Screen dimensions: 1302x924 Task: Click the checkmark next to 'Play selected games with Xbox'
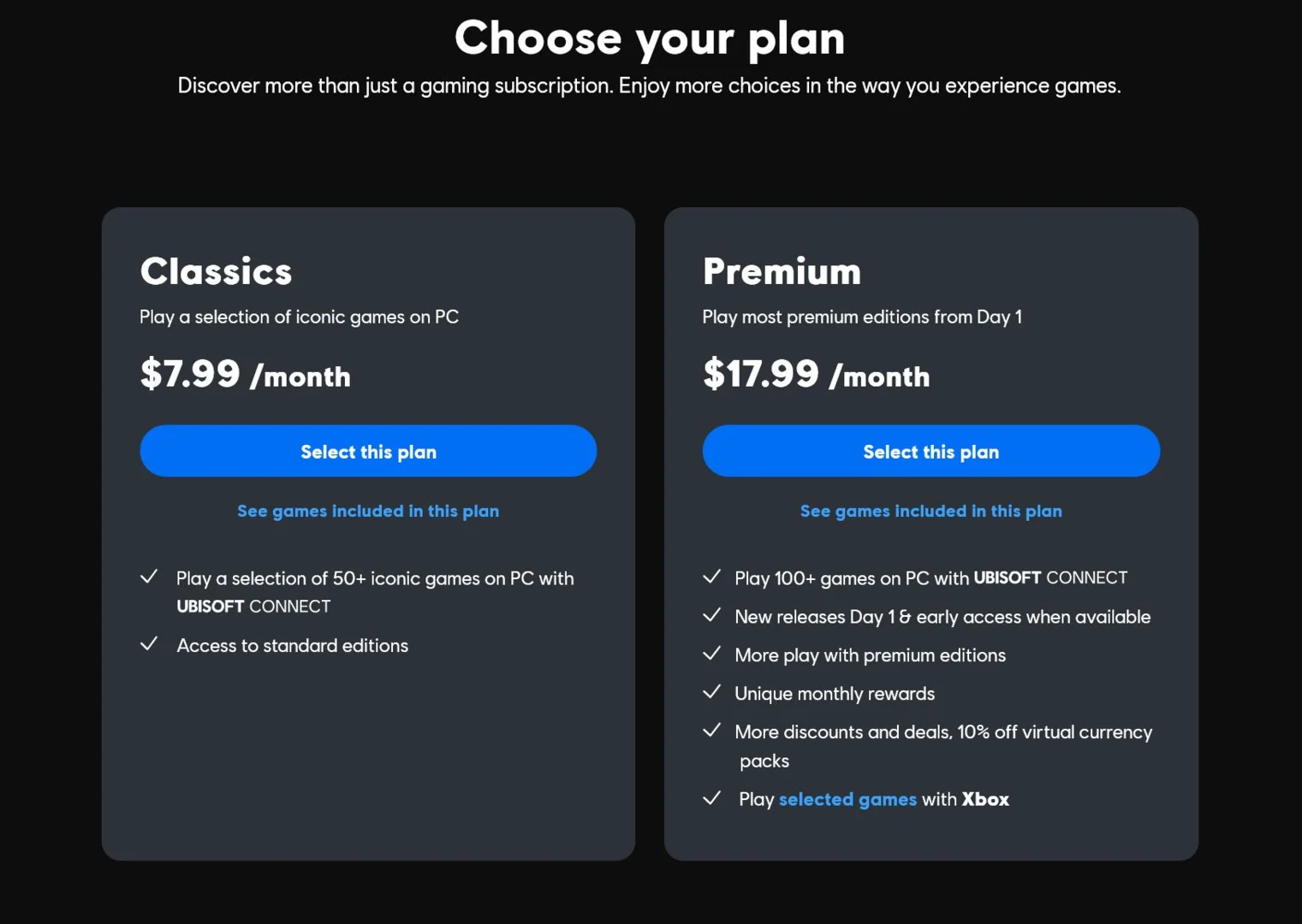pos(711,798)
